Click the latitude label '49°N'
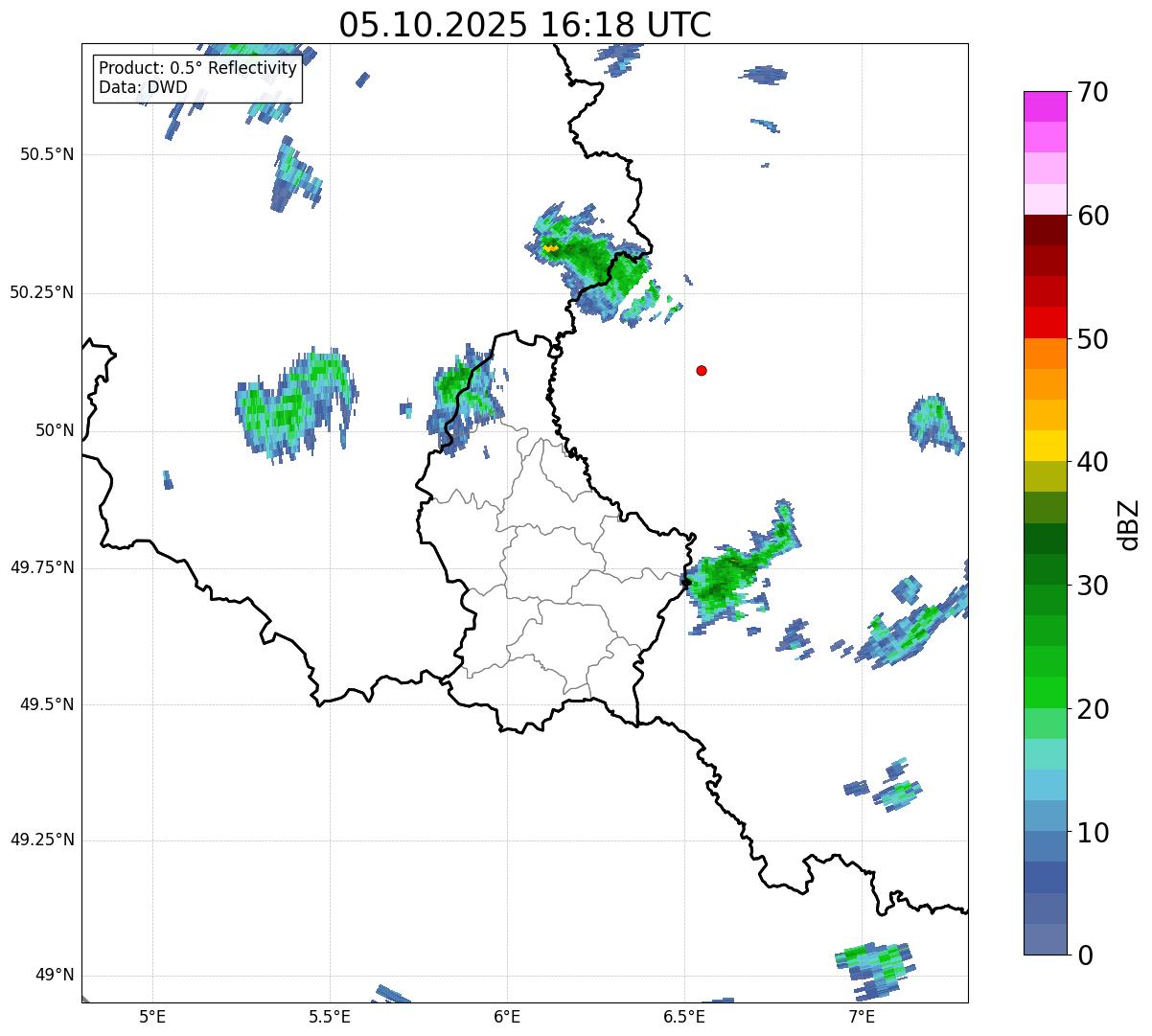Viewport: 1152px width, 1036px height. pos(55,976)
